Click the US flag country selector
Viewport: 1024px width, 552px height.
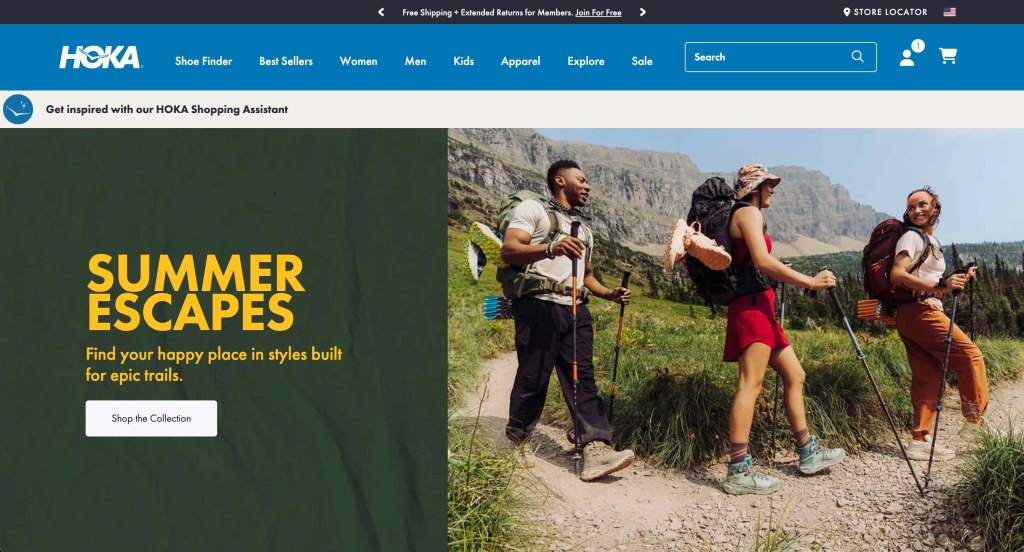(x=950, y=12)
